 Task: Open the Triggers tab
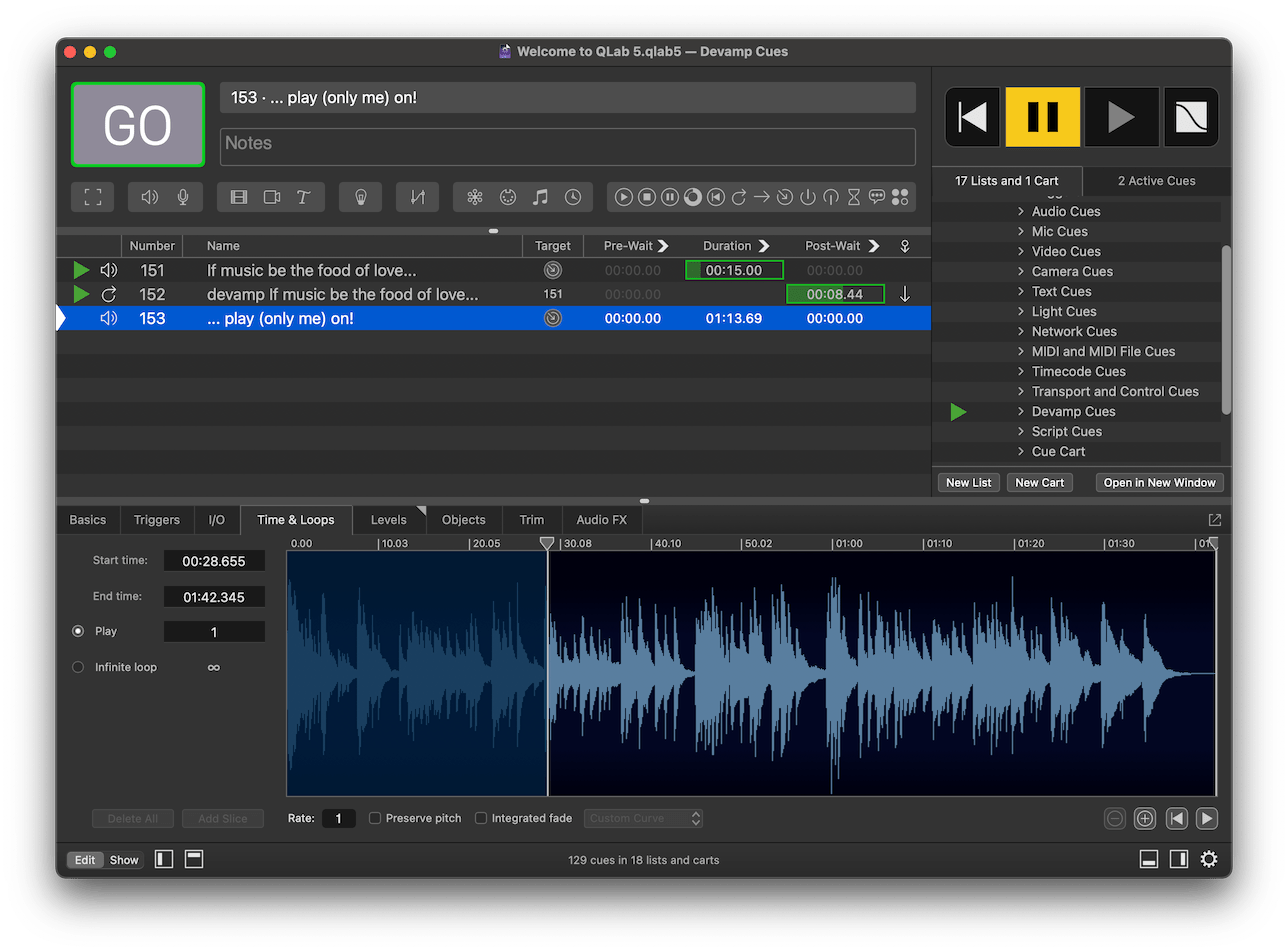(156, 519)
